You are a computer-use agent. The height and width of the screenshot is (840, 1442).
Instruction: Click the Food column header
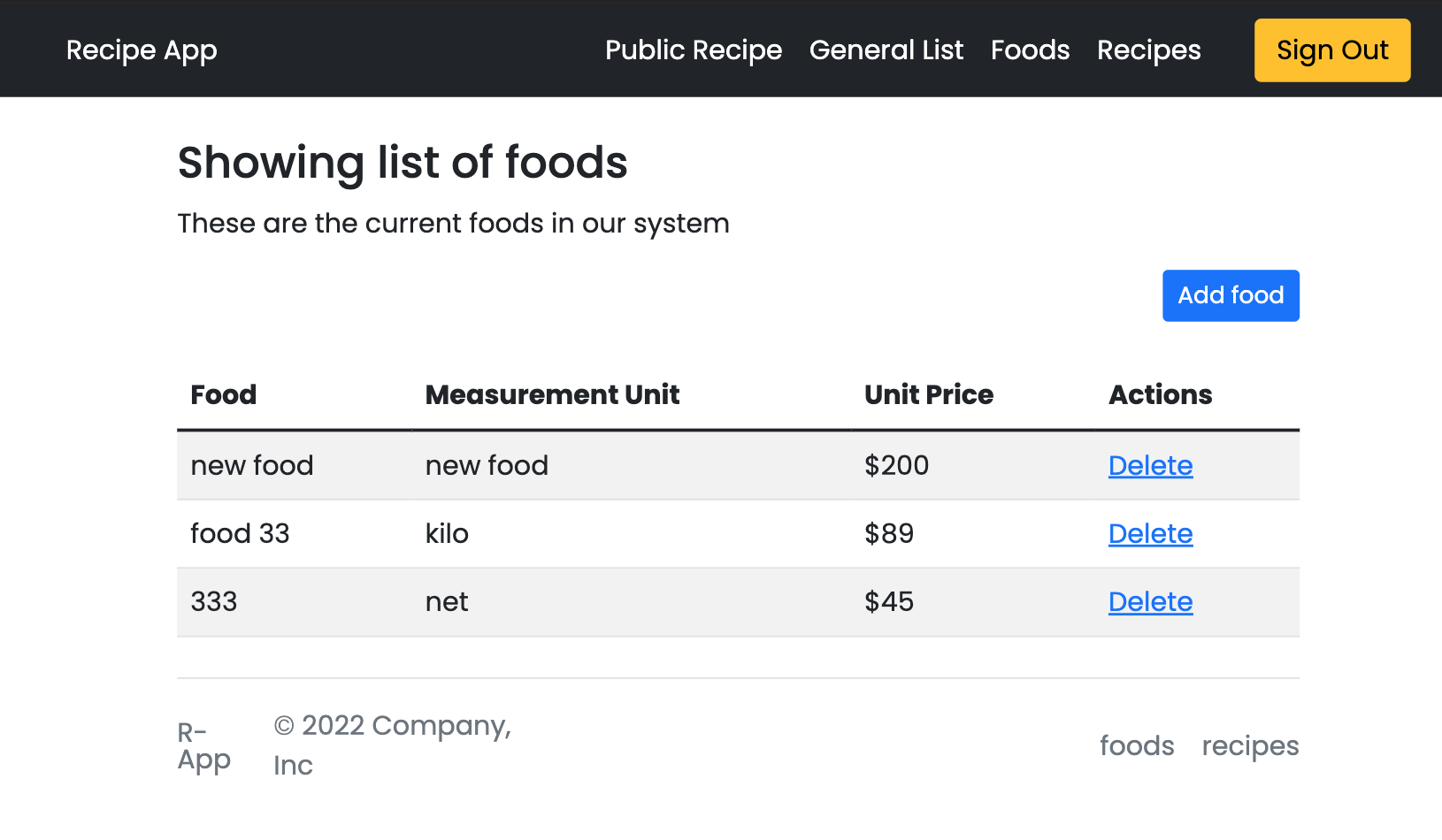point(224,394)
